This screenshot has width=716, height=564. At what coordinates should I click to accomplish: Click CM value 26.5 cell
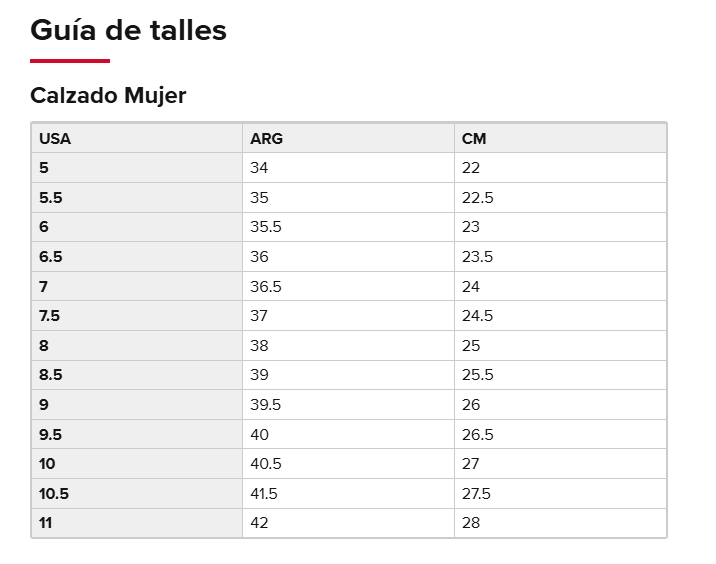point(560,434)
